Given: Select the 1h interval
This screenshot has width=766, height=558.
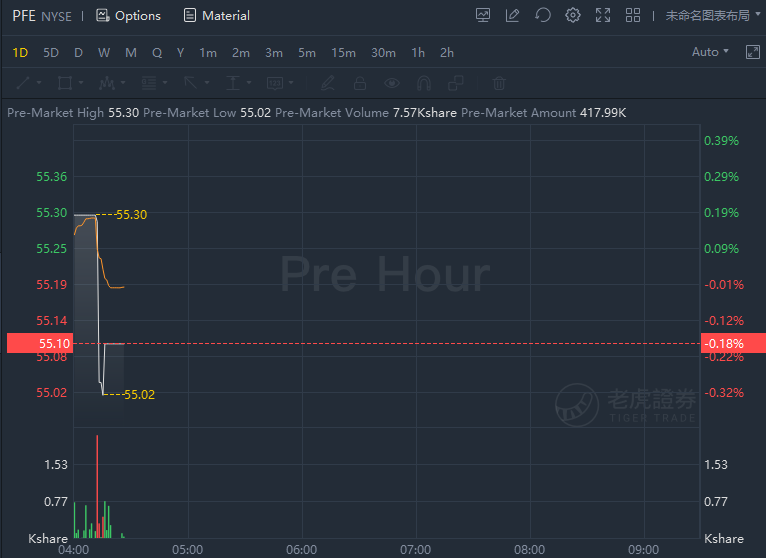Looking at the screenshot, I should pos(418,53).
